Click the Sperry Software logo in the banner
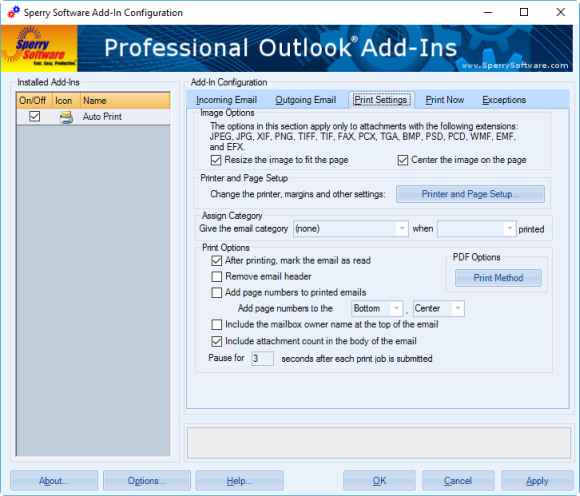580x496 pixels. click(39, 48)
